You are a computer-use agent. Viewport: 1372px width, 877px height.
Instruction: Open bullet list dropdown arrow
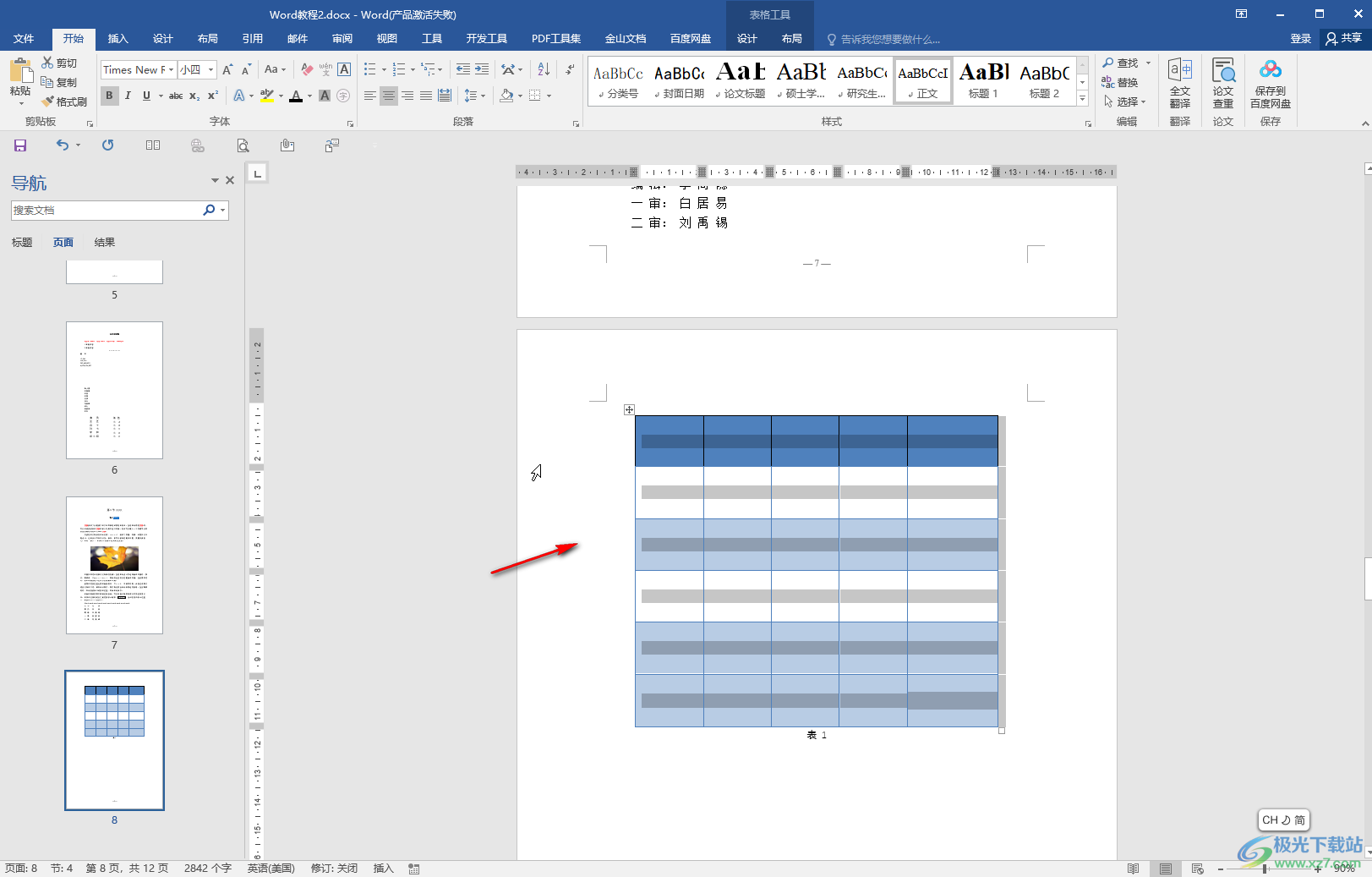pyautogui.click(x=384, y=69)
